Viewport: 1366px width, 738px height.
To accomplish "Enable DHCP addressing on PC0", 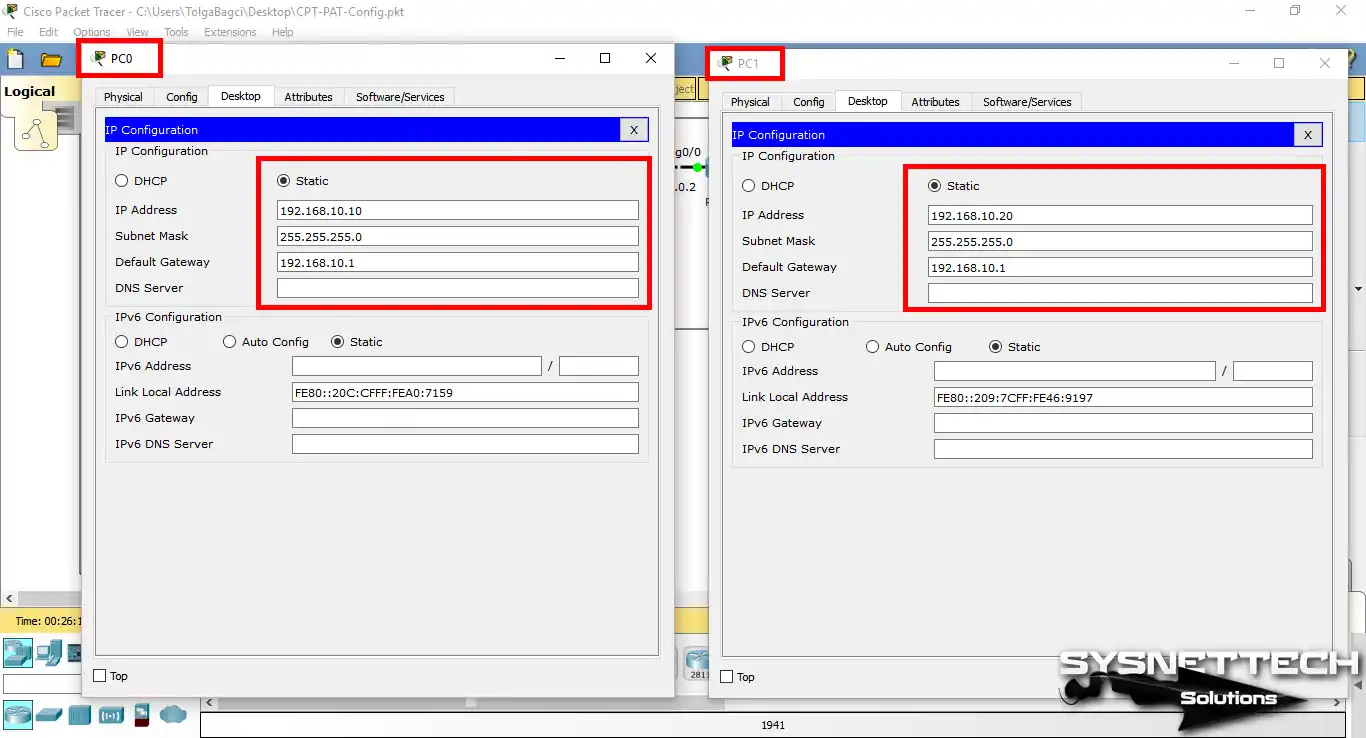I will pos(122,180).
